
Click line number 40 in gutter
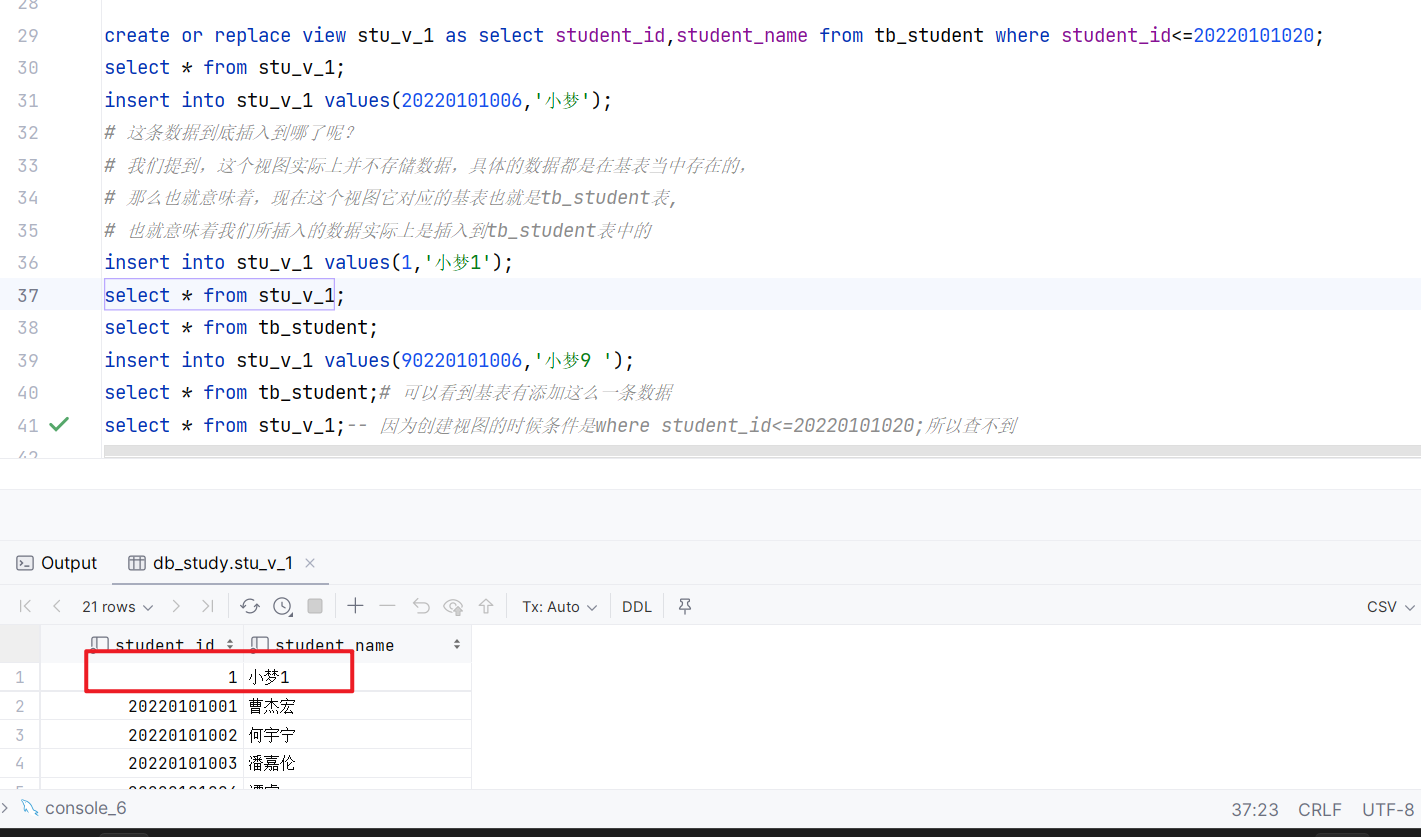click(x=28, y=393)
